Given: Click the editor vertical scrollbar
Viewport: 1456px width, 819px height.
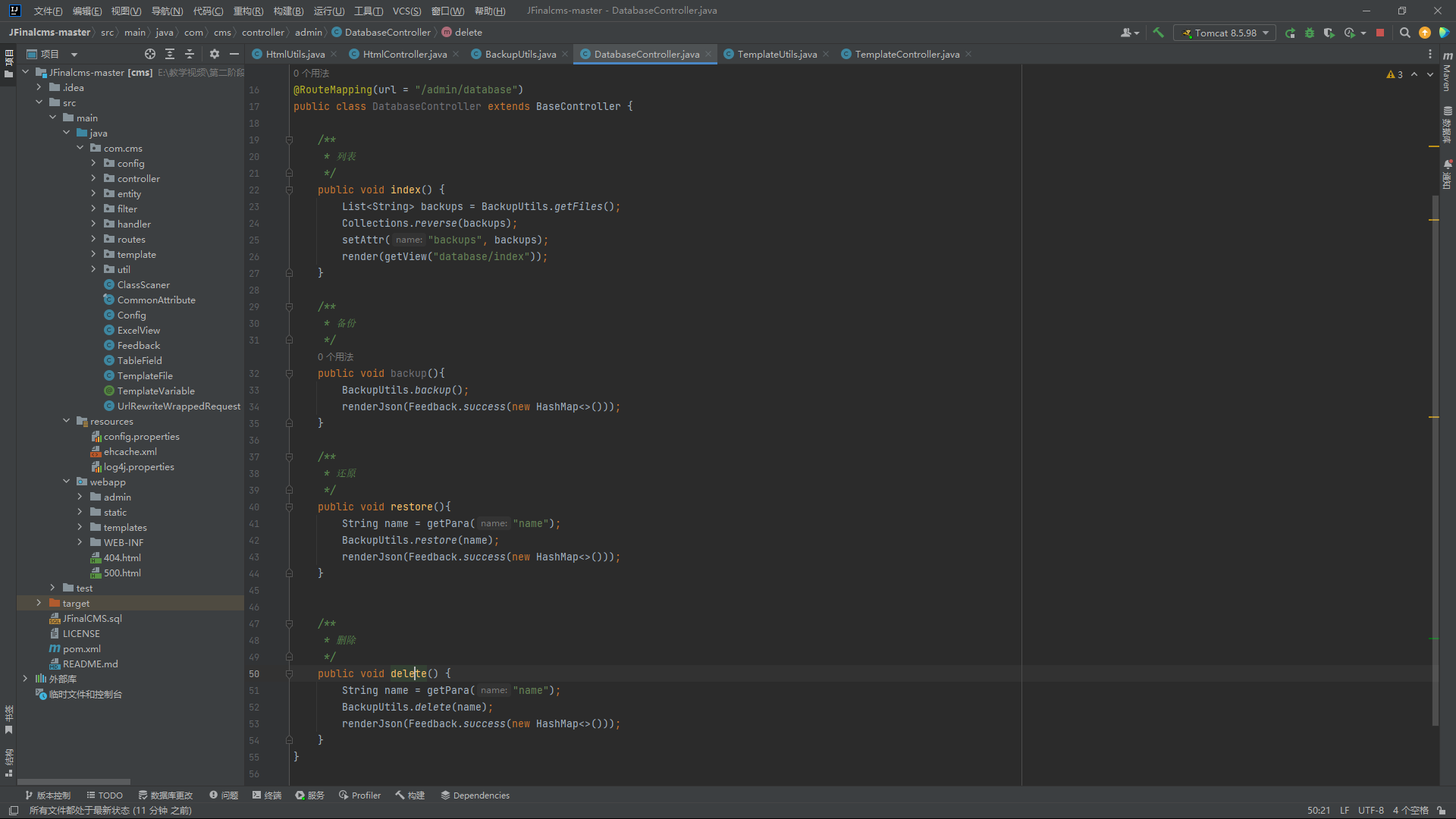Looking at the screenshot, I should (x=1435, y=460).
